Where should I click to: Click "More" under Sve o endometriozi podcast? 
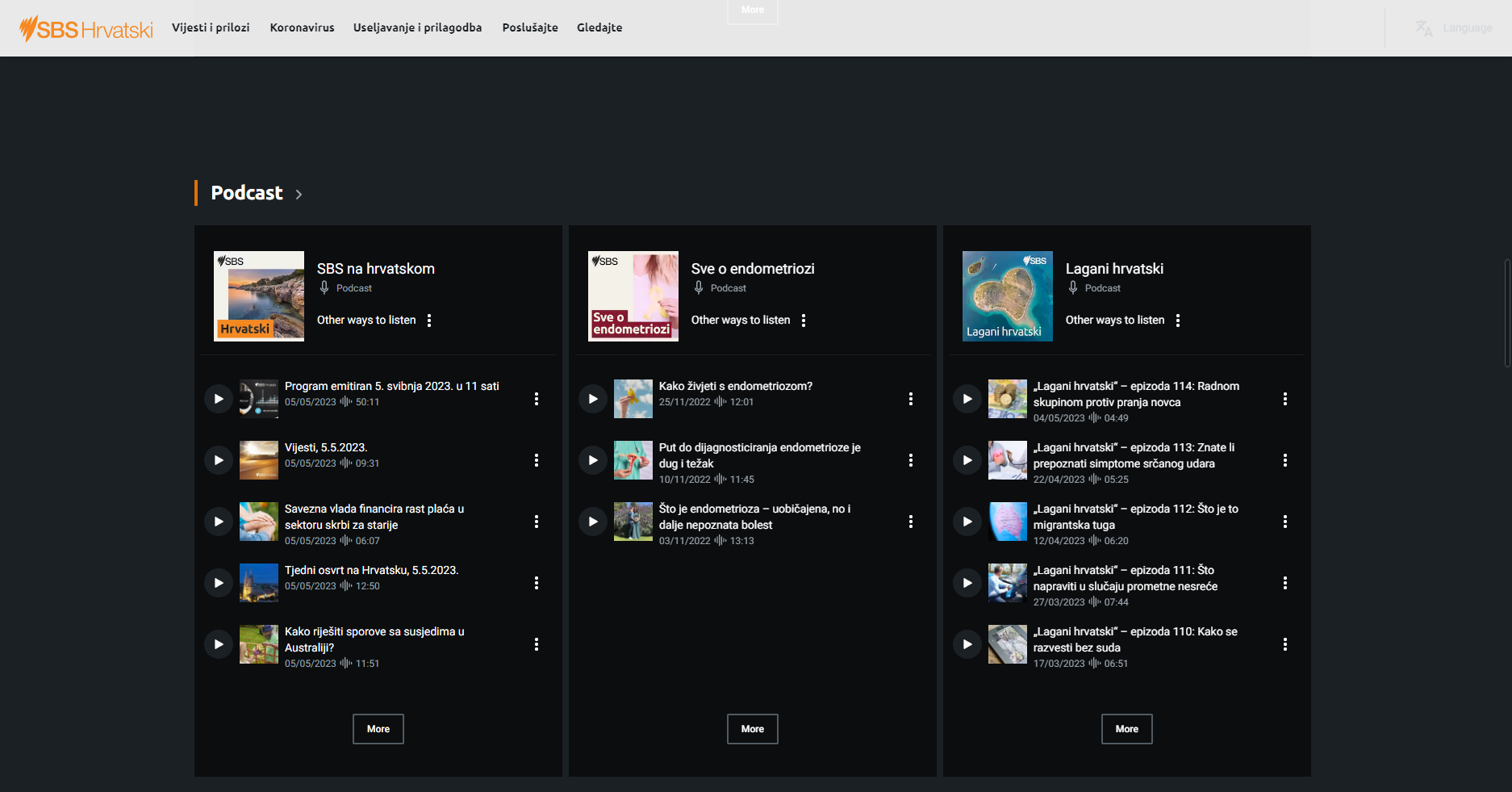pos(752,728)
